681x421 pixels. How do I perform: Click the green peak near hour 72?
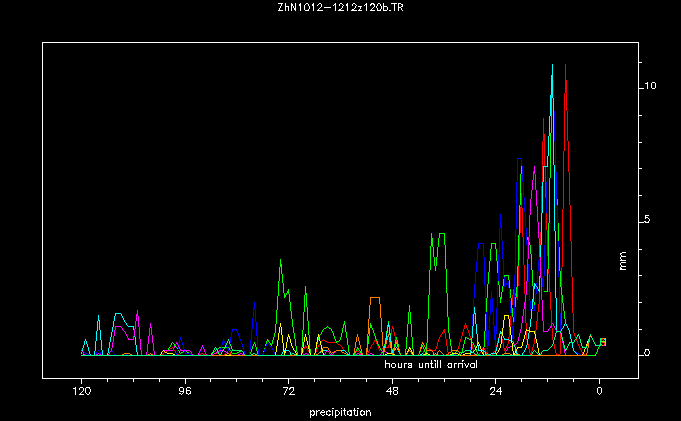(x=281, y=260)
